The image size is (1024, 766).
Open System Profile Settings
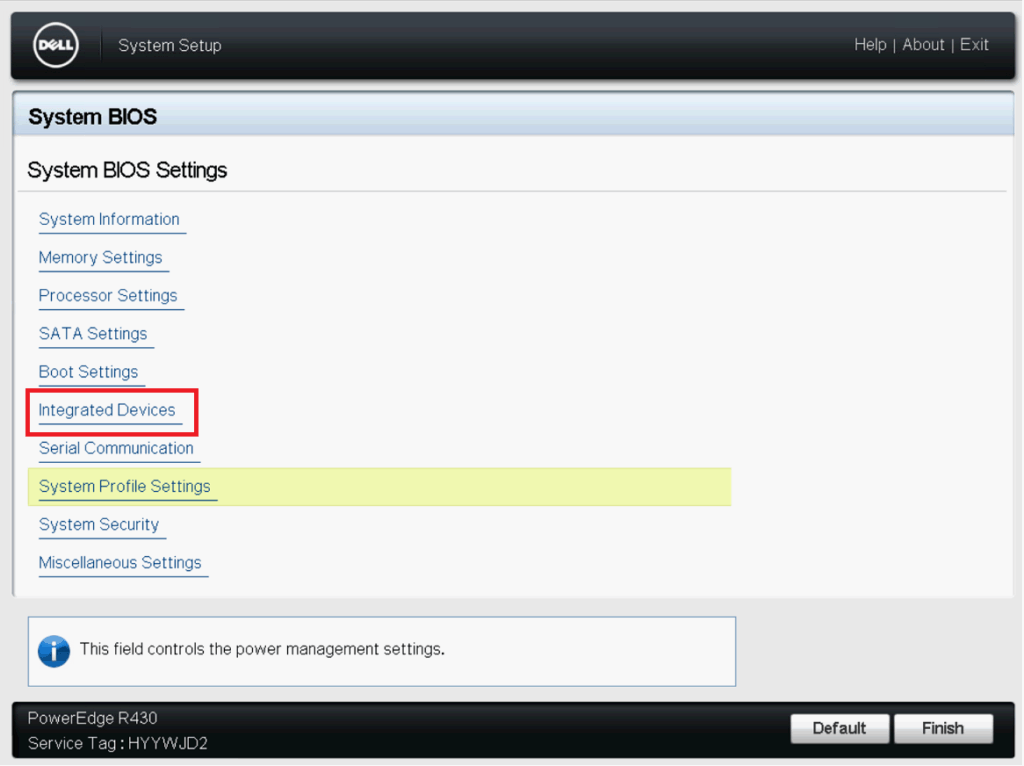tap(379, 487)
